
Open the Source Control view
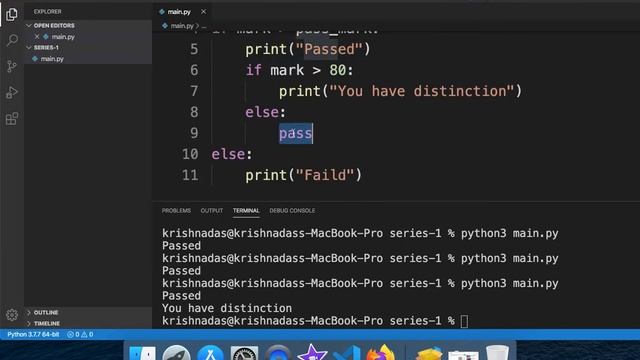12,66
